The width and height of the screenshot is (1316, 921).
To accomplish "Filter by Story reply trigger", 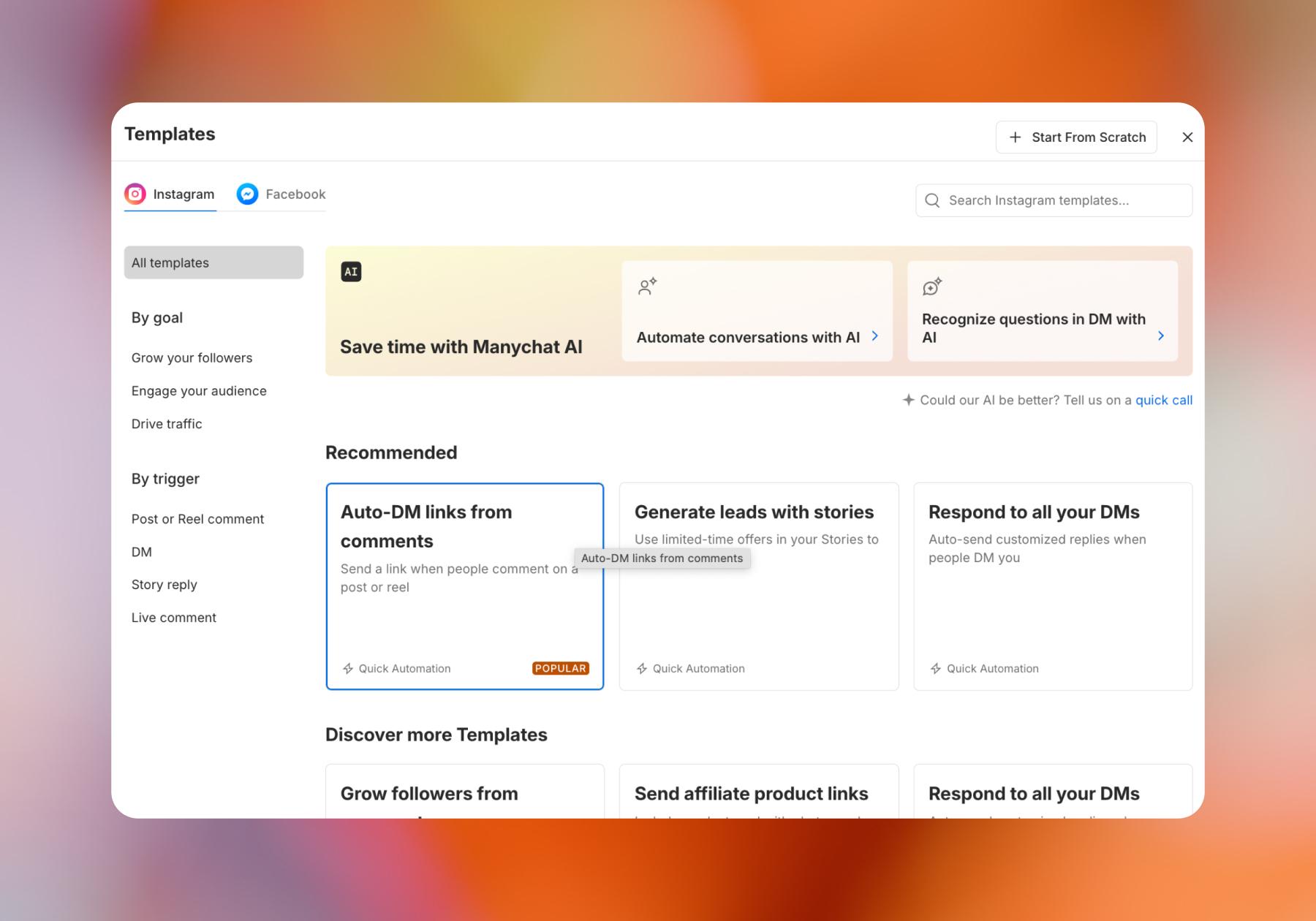I will point(164,585).
